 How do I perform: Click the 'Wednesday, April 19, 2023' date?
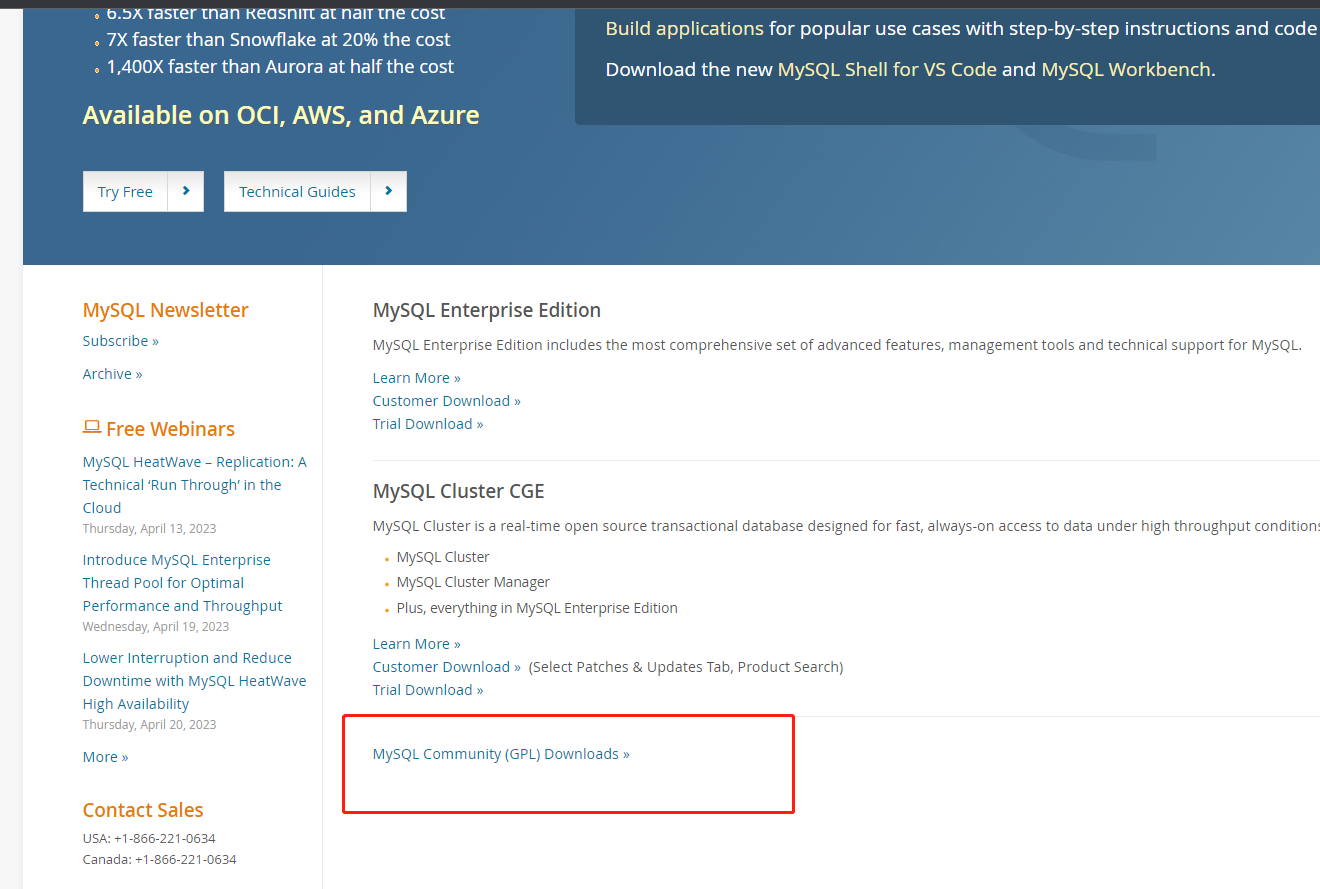click(156, 626)
